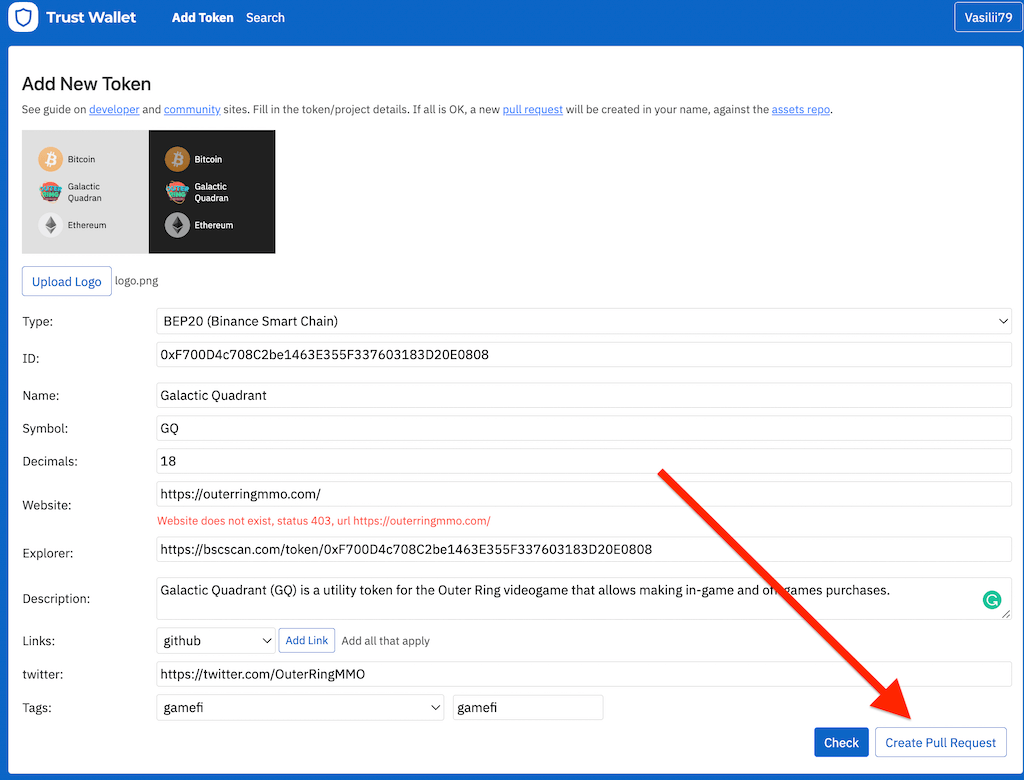Click the Ethereum icon in light preview
The image size is (1024, 780).
coord(51,224)
